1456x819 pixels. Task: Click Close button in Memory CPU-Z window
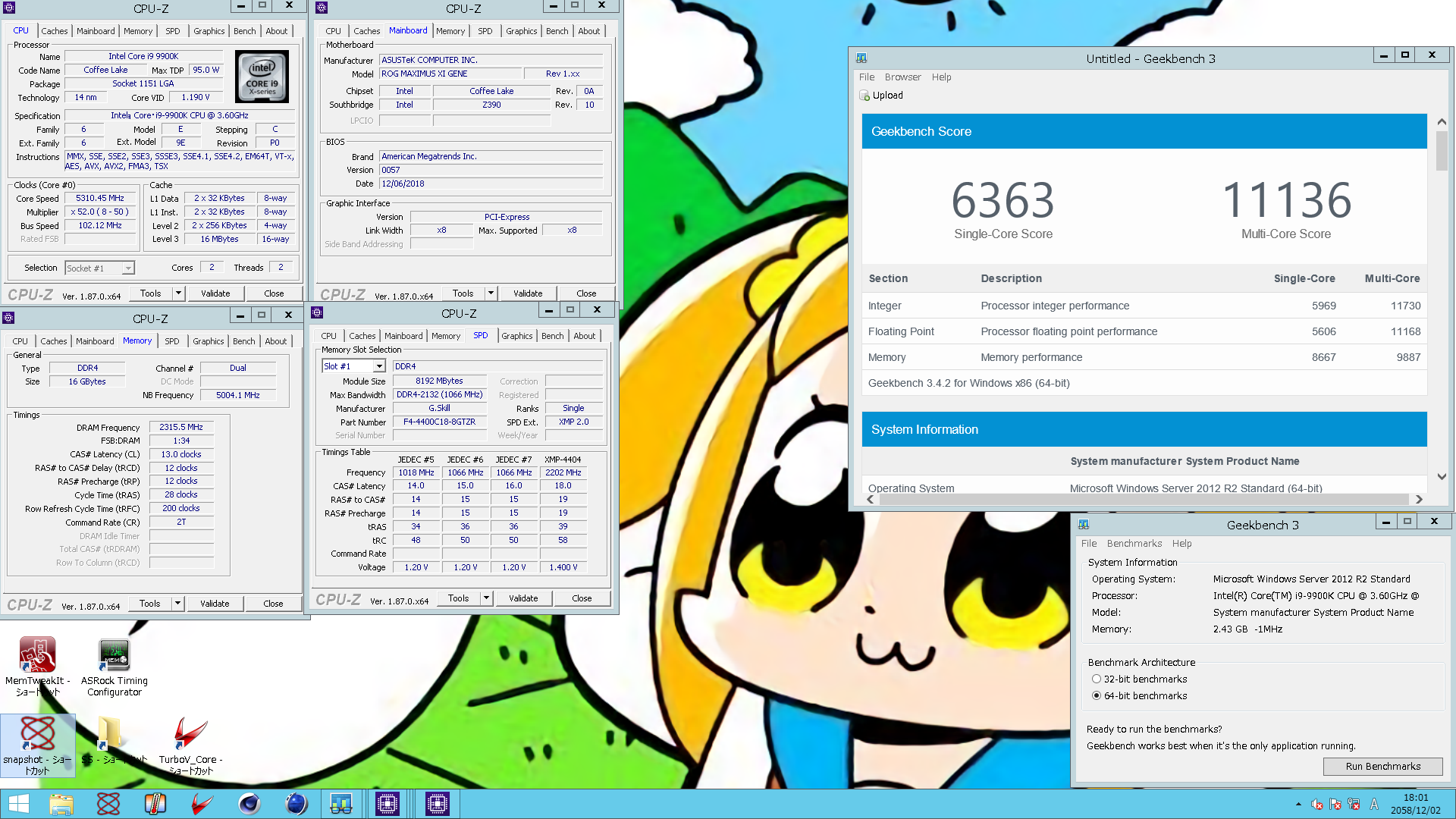tap(273, 604)
